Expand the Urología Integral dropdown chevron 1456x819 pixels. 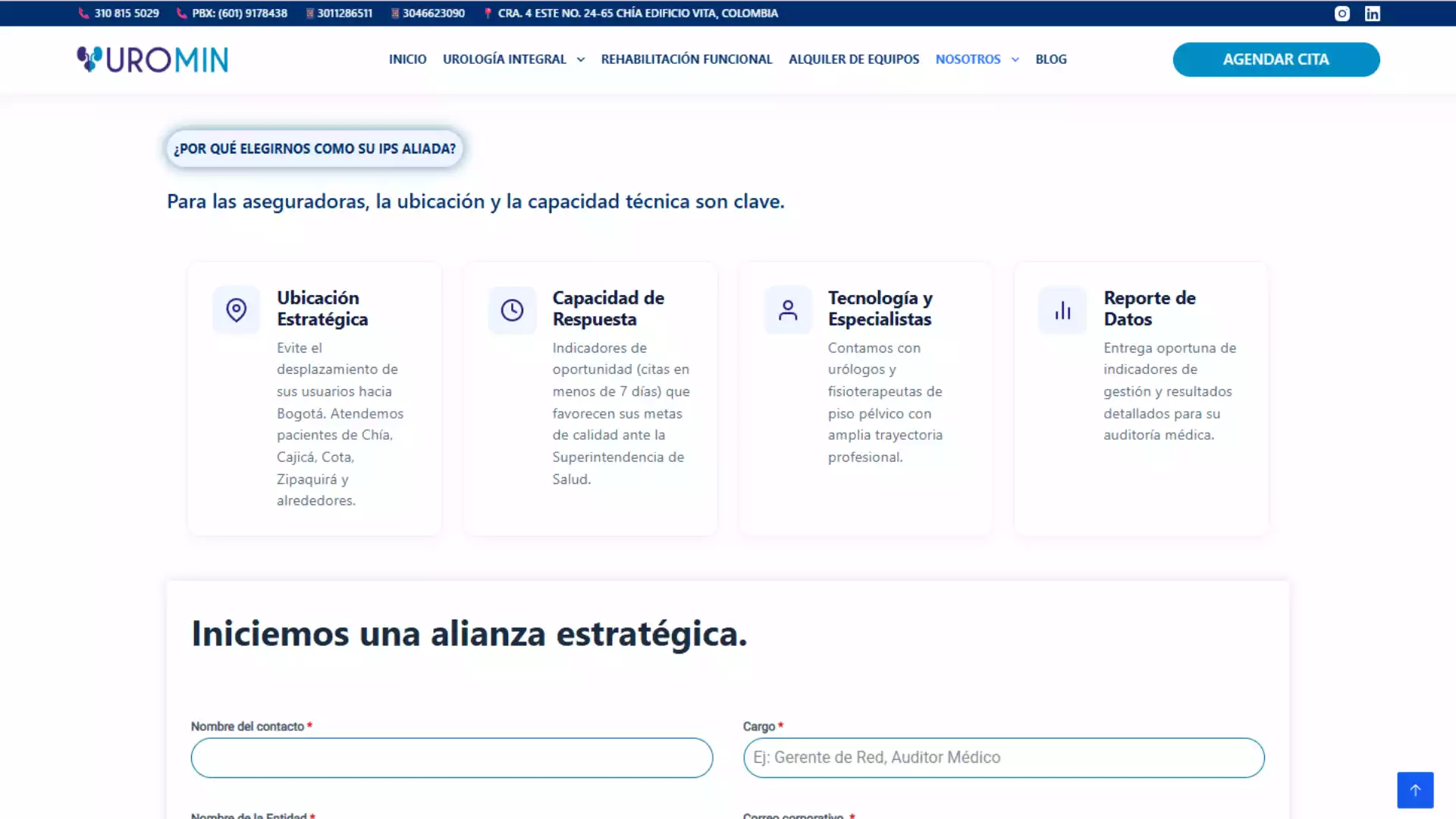click(581, 59)
